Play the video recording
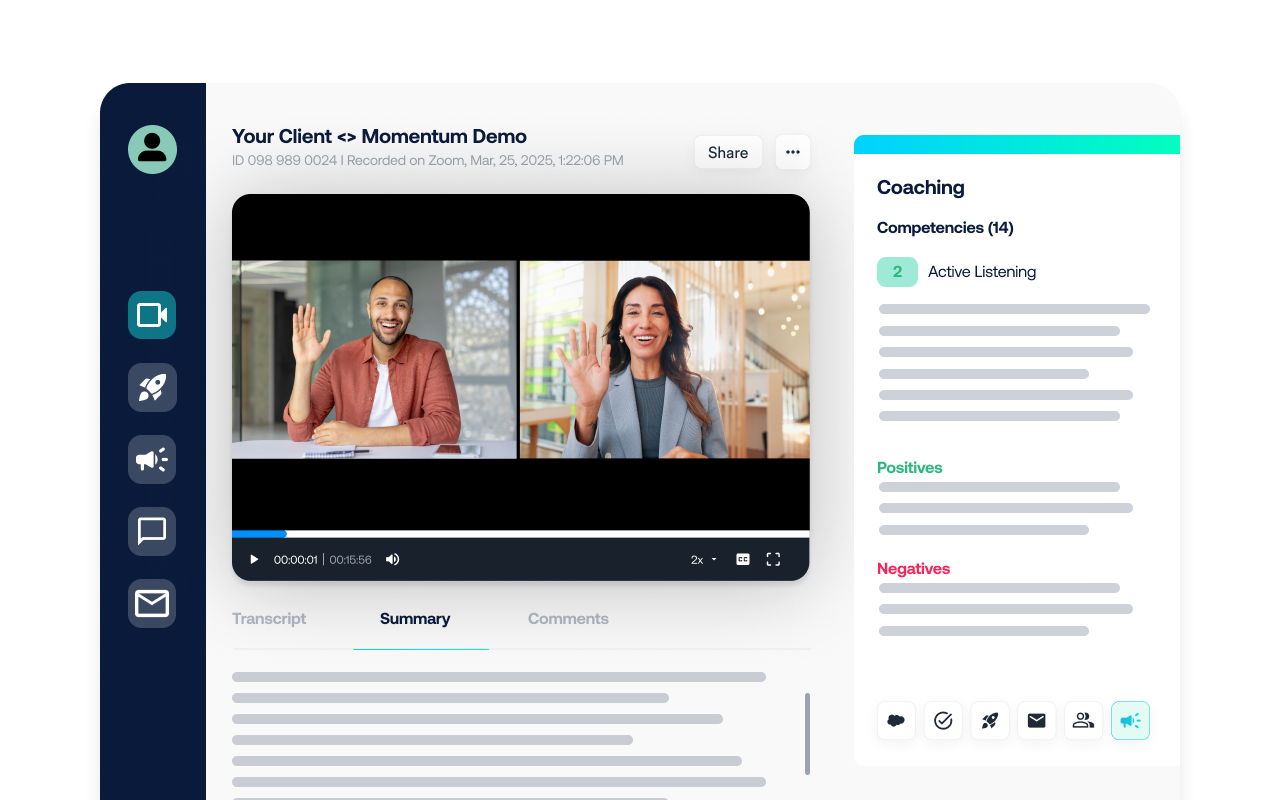The height and width of the screenshot is (800, 1280). pos(254,560)
